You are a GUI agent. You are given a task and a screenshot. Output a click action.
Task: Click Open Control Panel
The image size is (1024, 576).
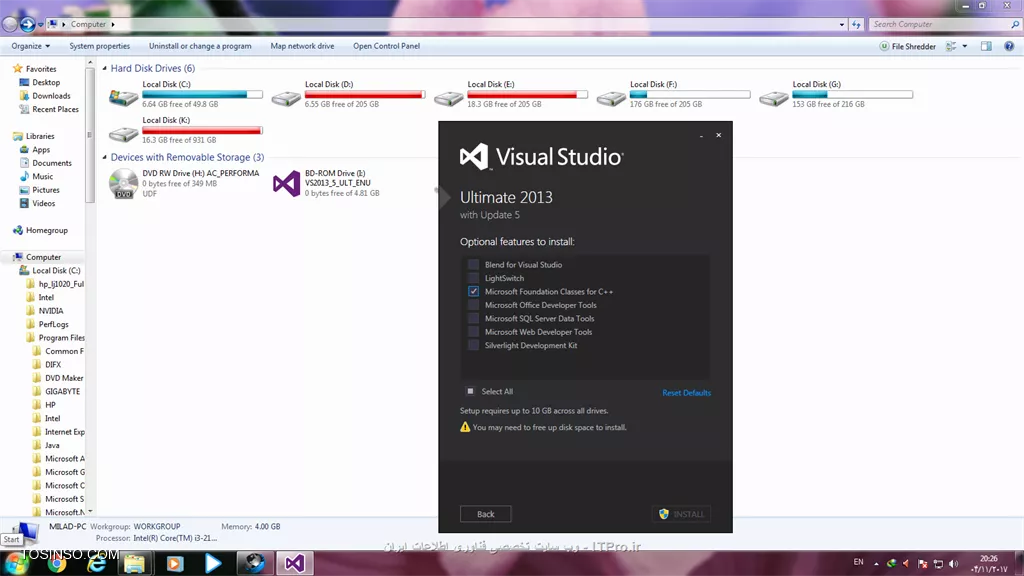(387, 46)
